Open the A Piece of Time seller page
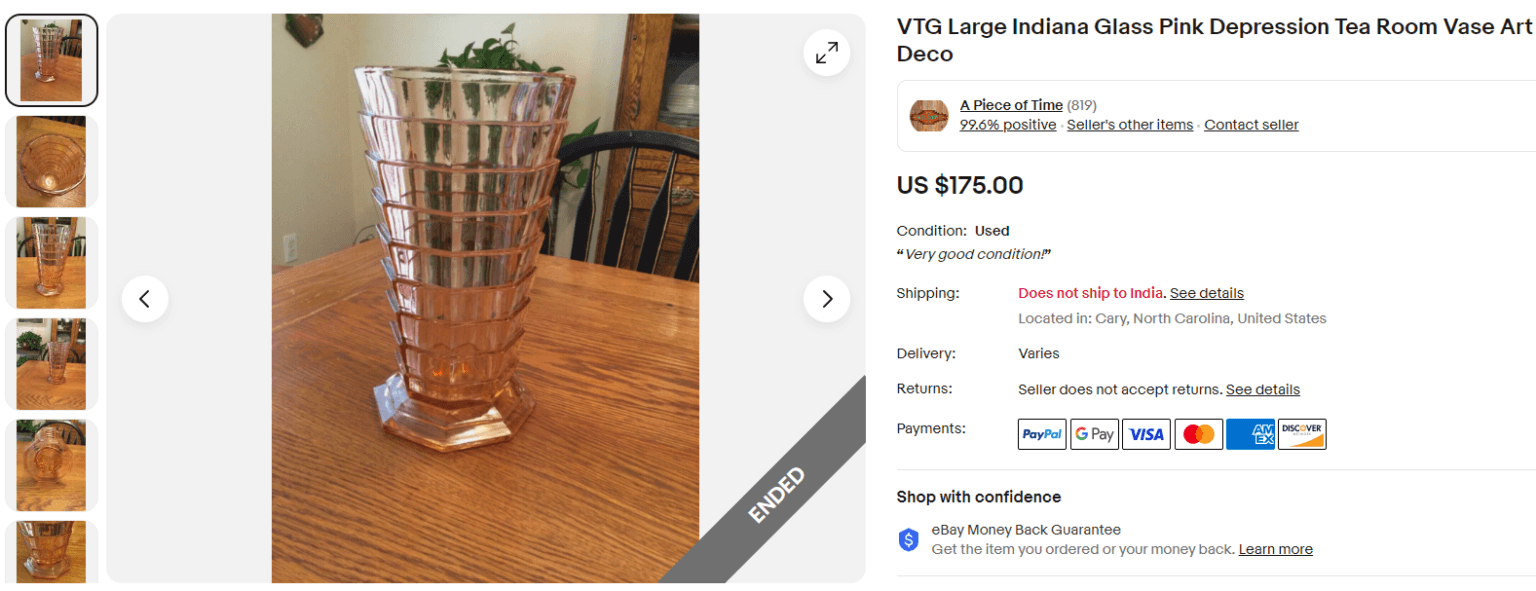This screenshot has width=1536, height=591. pos(1010,104)
